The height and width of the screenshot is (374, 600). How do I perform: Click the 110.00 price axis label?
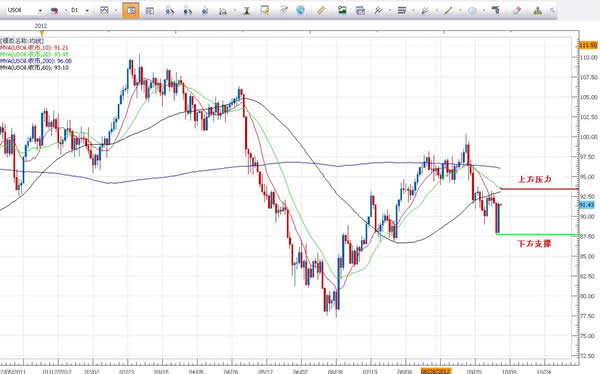tap(589, 57)
